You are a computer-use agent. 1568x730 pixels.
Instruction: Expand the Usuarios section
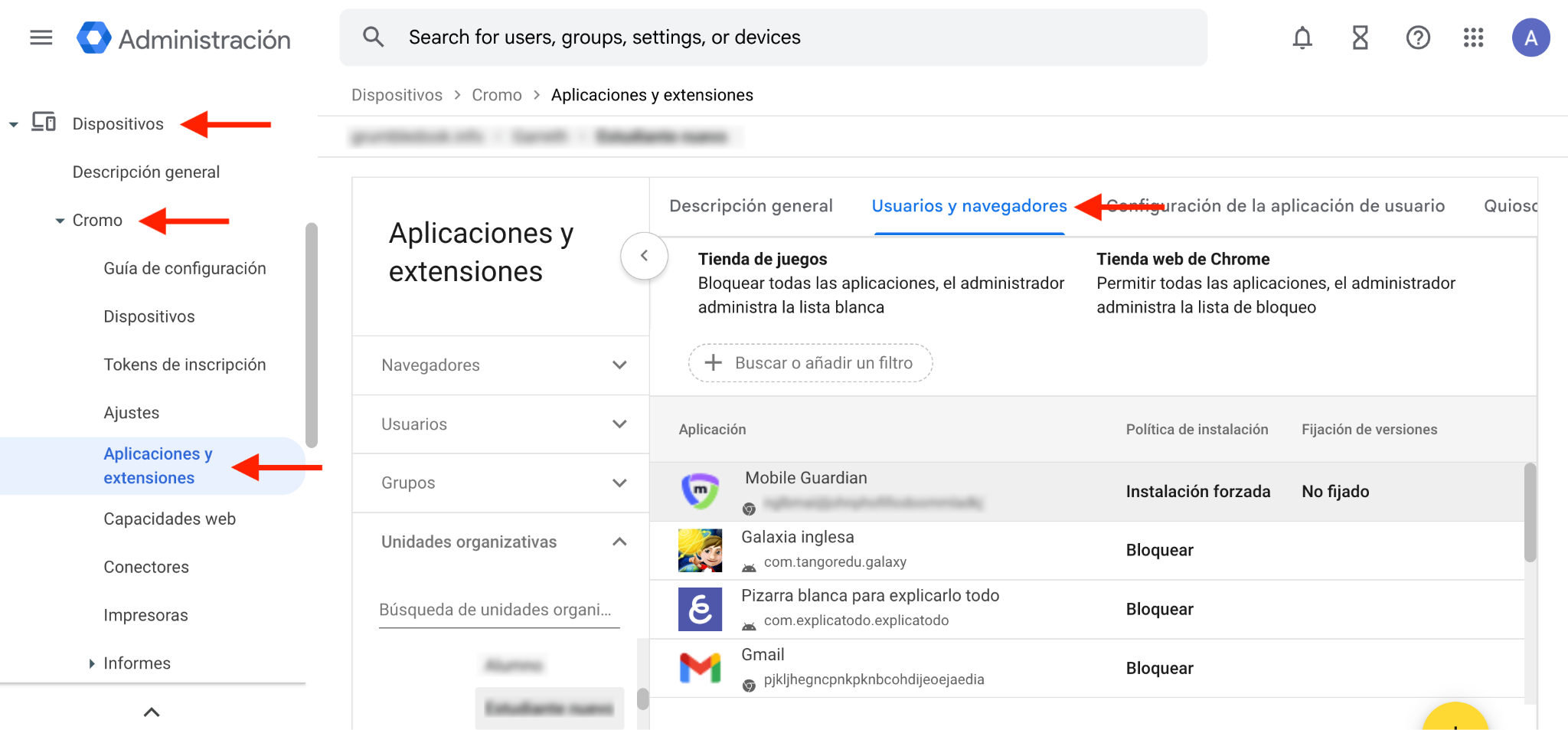[619, 424]
